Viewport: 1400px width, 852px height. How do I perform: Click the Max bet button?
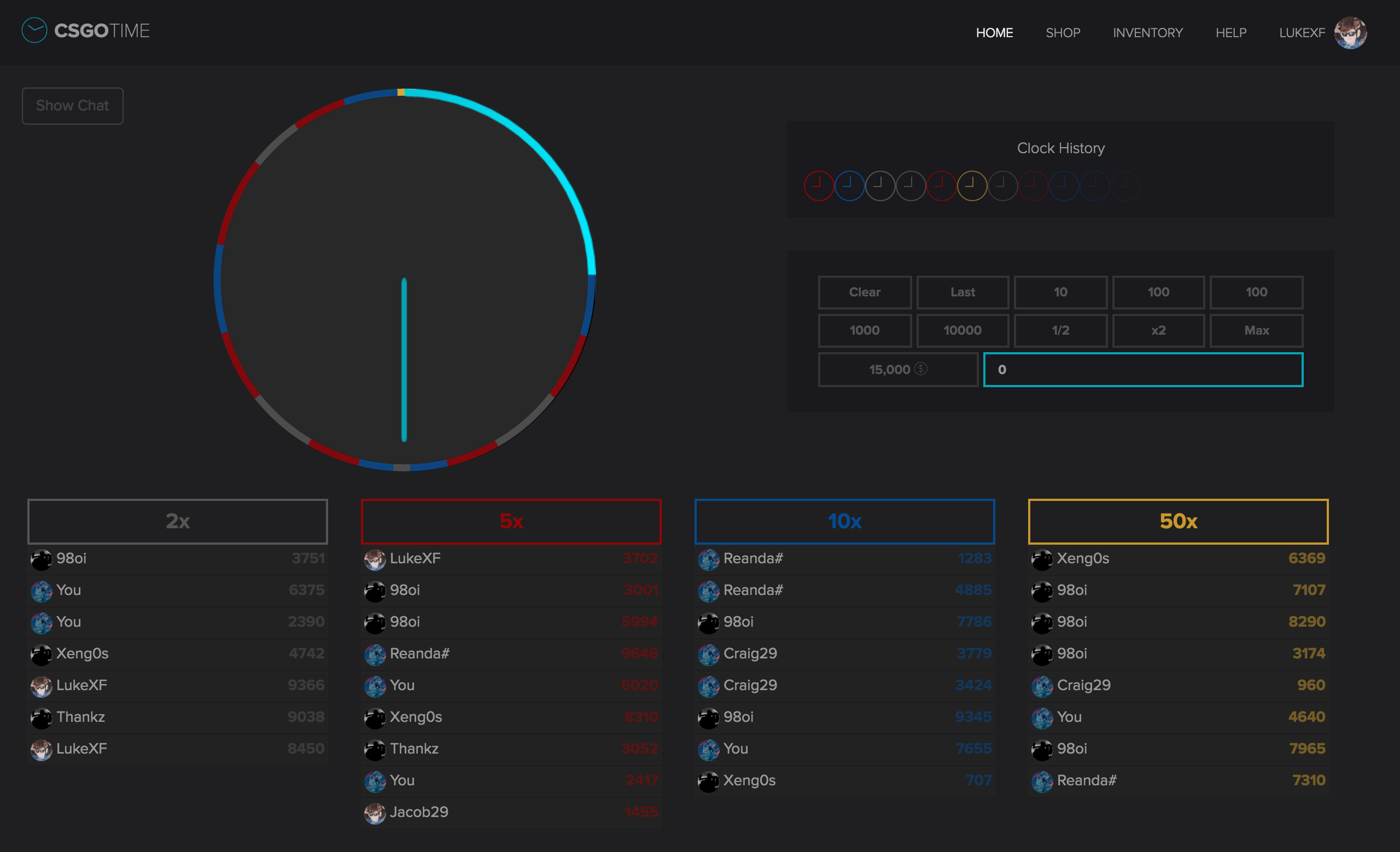1256,331
